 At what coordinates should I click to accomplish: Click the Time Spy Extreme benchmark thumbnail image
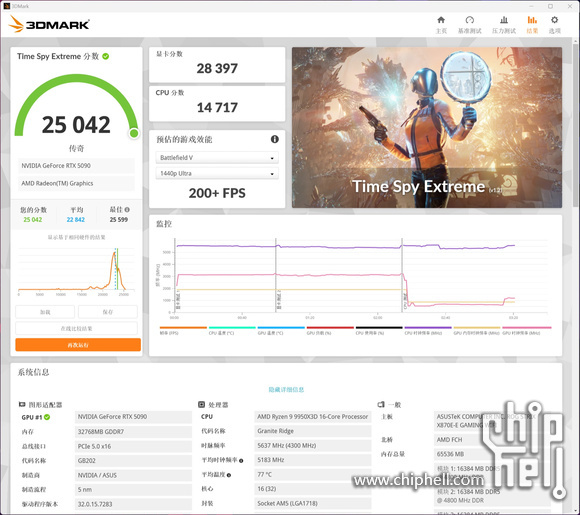tap(427, 127)
